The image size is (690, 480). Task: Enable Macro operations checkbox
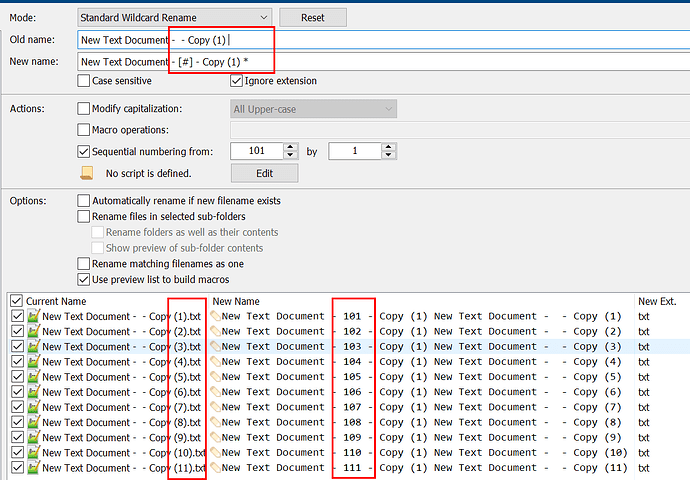point(84,130)
